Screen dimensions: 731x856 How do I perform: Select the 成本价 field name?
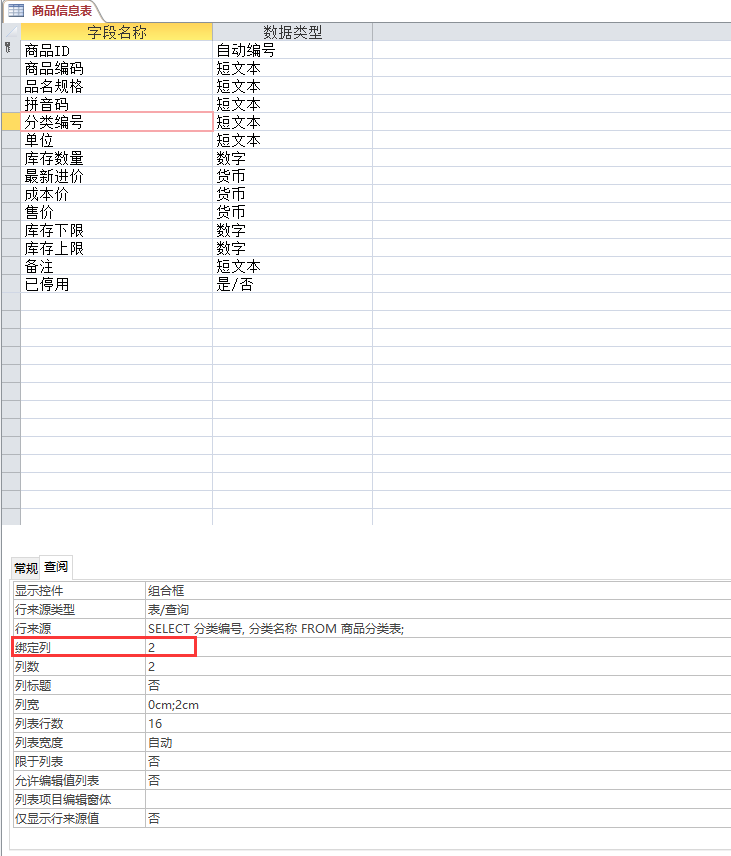(x=116, y=194)
